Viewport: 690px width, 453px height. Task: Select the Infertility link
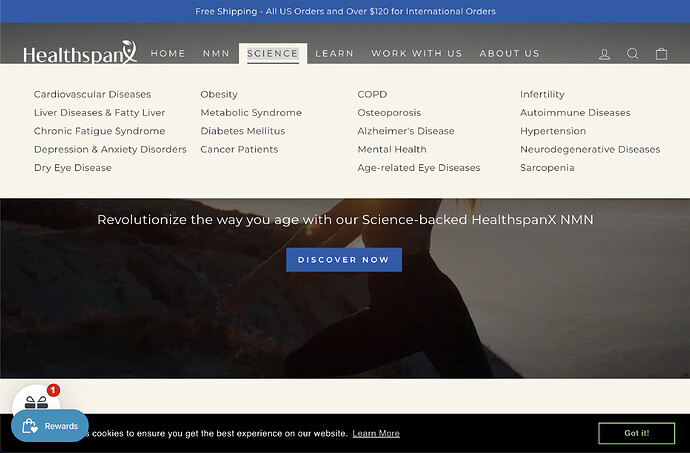[543, 94]
